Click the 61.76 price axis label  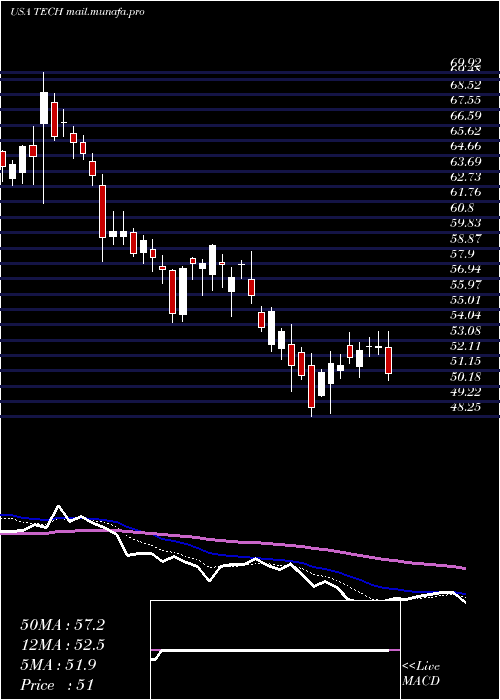pyautogui.click(x=465, y=192)
